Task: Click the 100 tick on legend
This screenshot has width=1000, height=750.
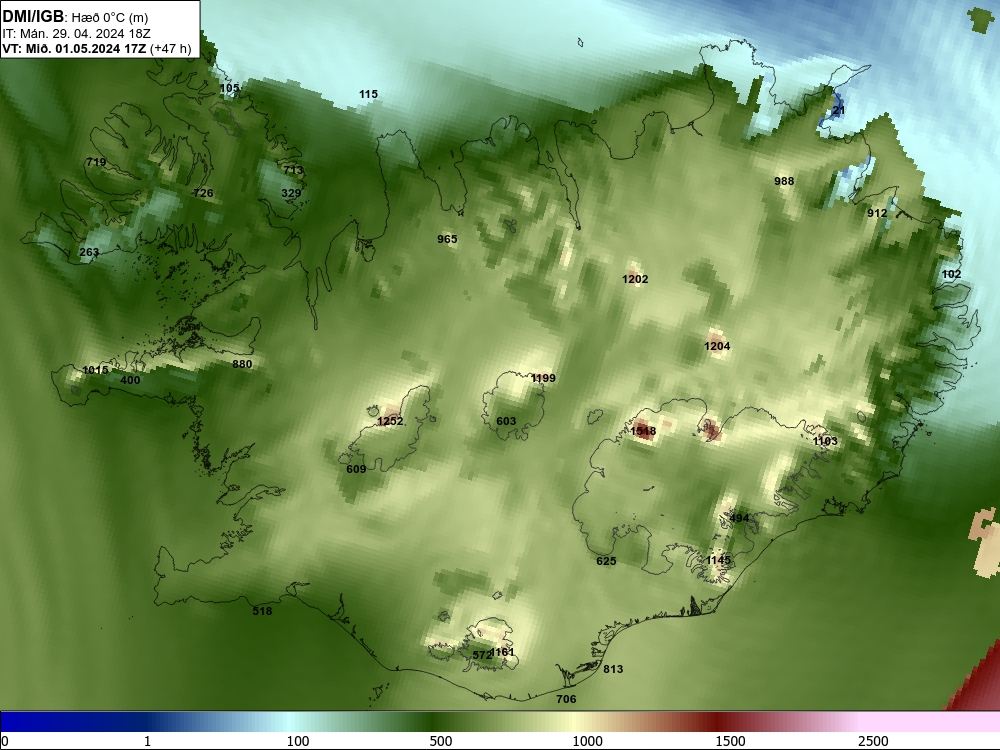Action: point(298,741)
